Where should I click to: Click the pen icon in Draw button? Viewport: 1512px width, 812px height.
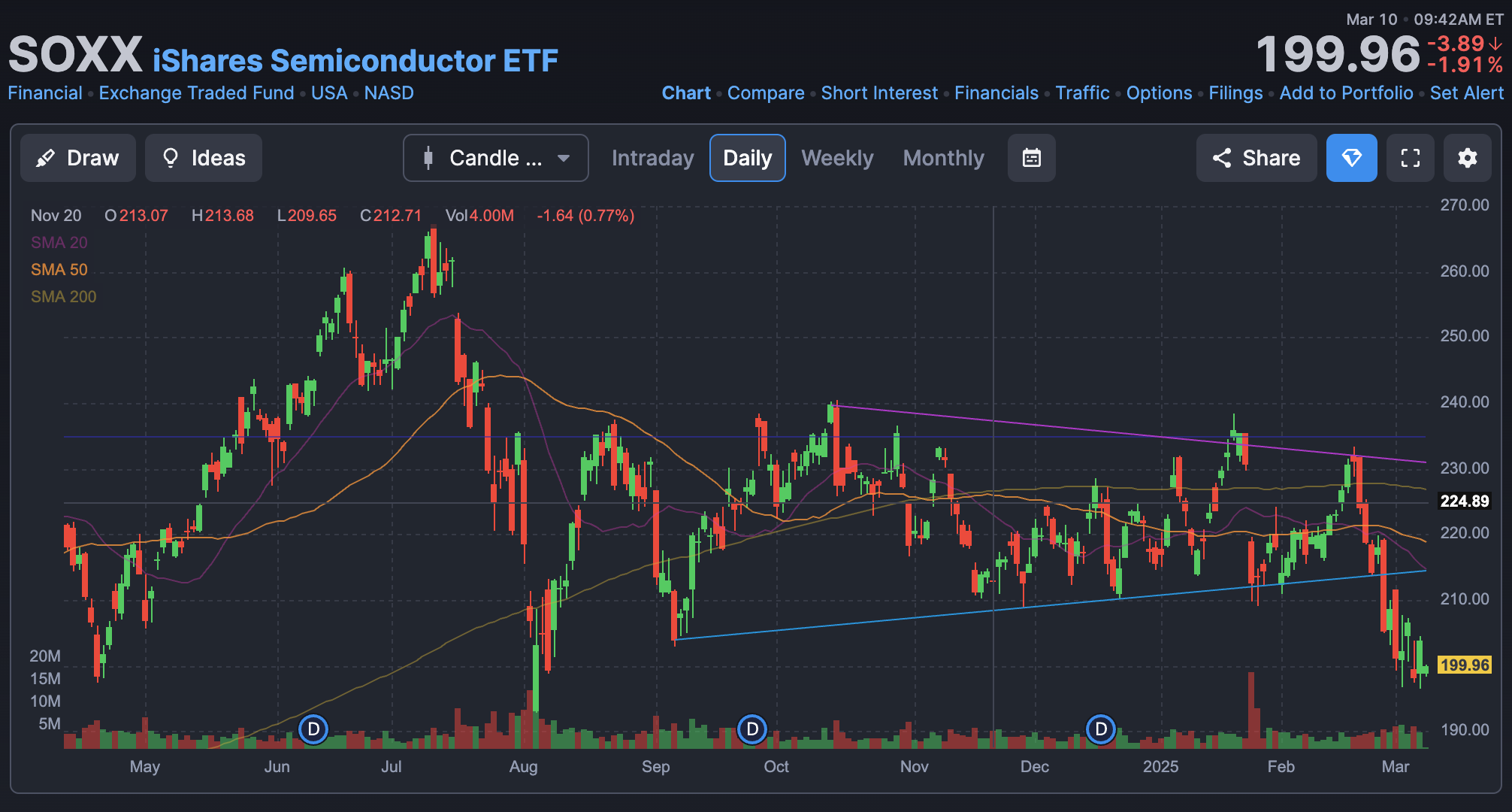pyautogui.click(x=46, y=158)
